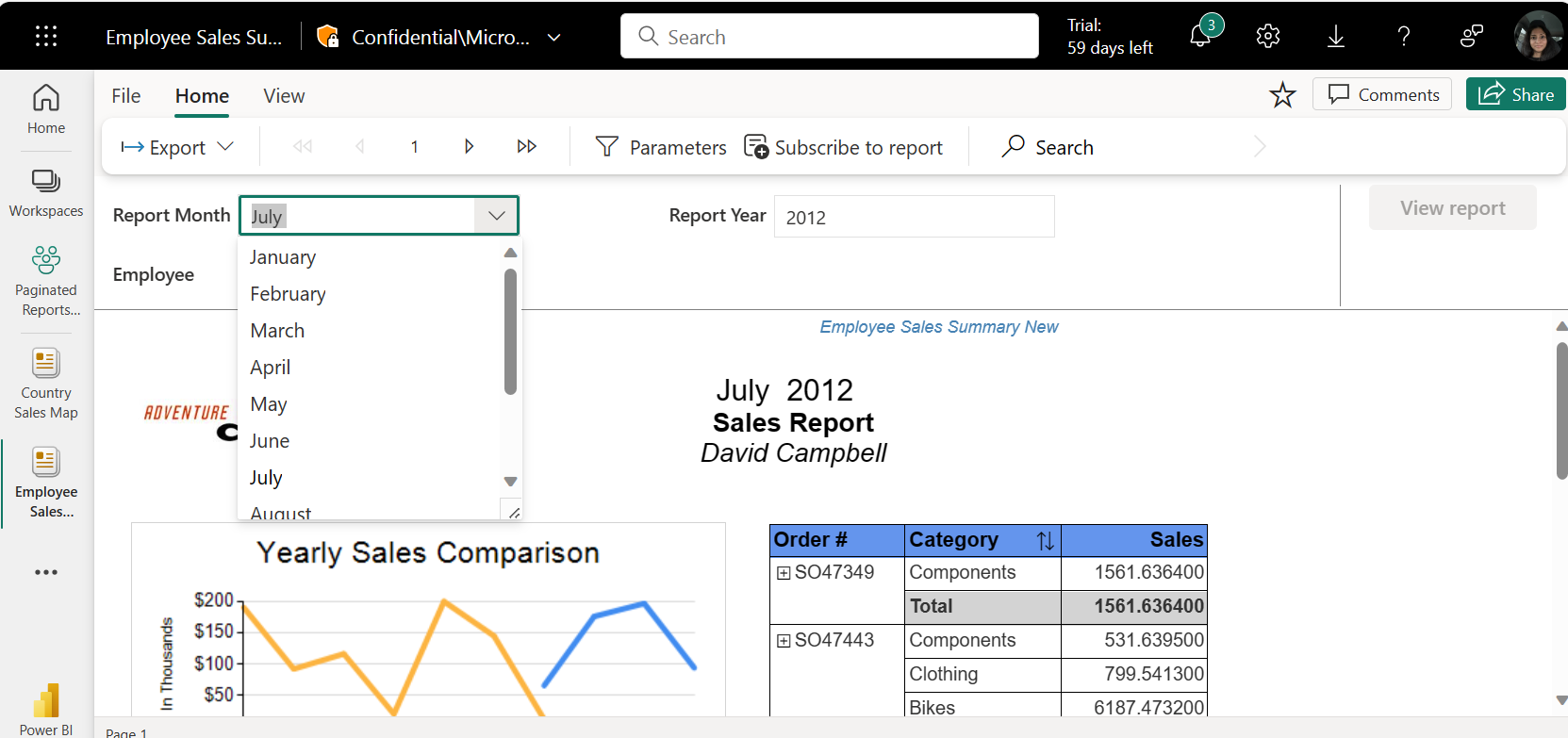Viewport: 1568px width, 738px height.
Task: Add report to favorites with star
Action: (1282, 95)
